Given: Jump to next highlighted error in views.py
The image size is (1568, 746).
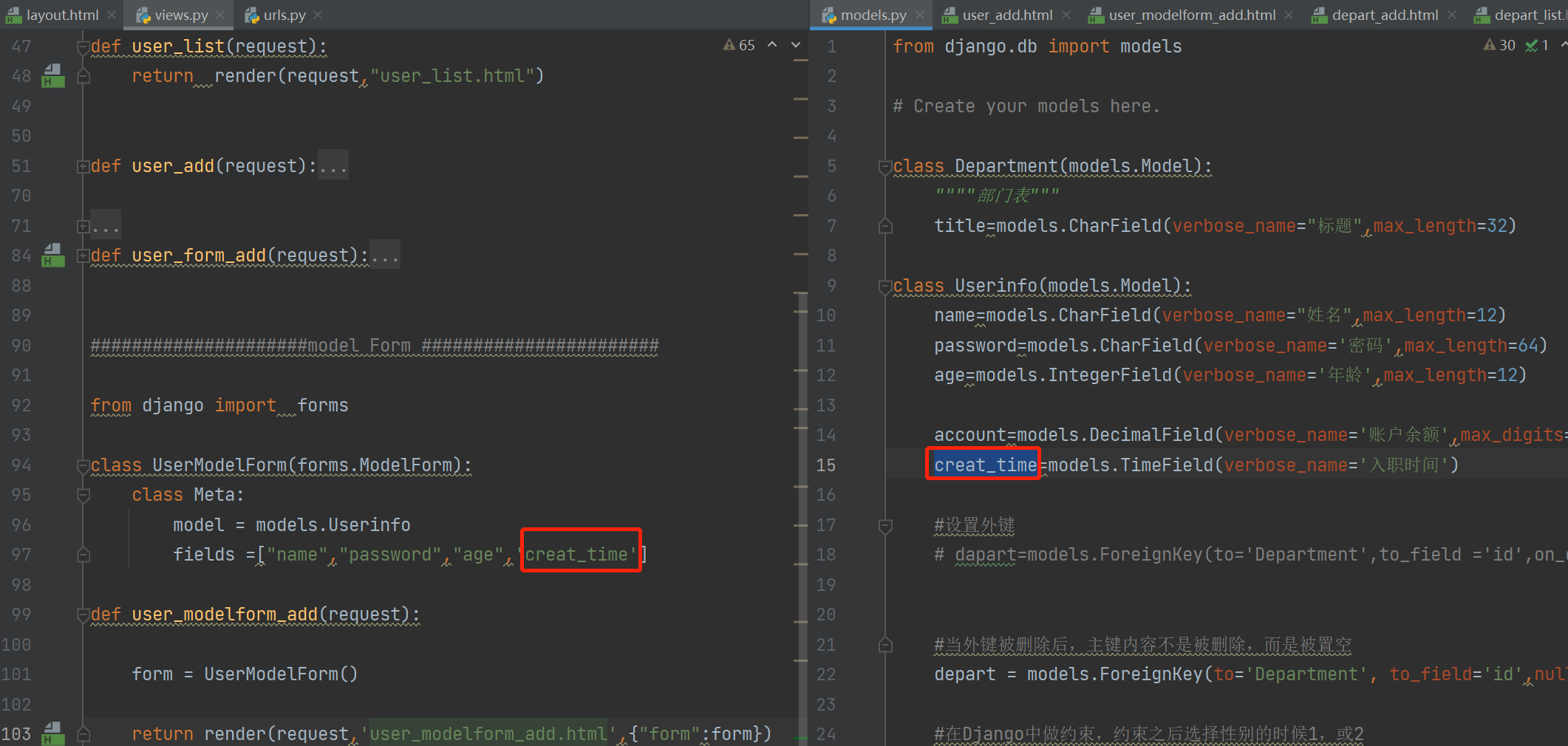Looking at the screenshot, I should tap(796, 45).
